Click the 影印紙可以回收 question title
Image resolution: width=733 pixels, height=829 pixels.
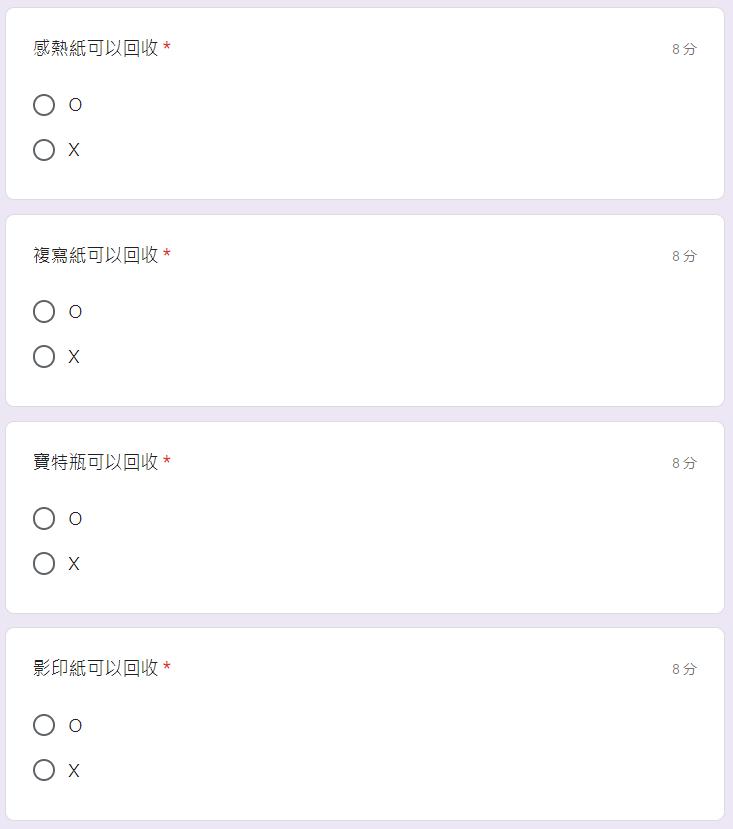pyautogui.click(x=96, y=668)
